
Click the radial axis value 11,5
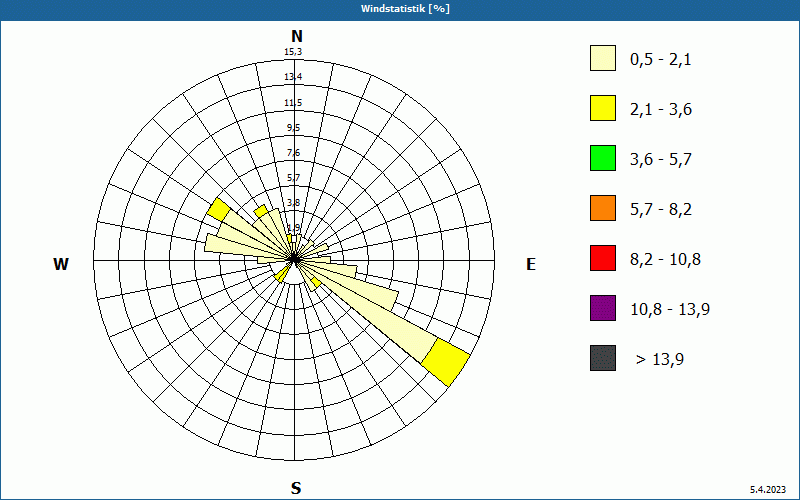(x=293, y=103)
